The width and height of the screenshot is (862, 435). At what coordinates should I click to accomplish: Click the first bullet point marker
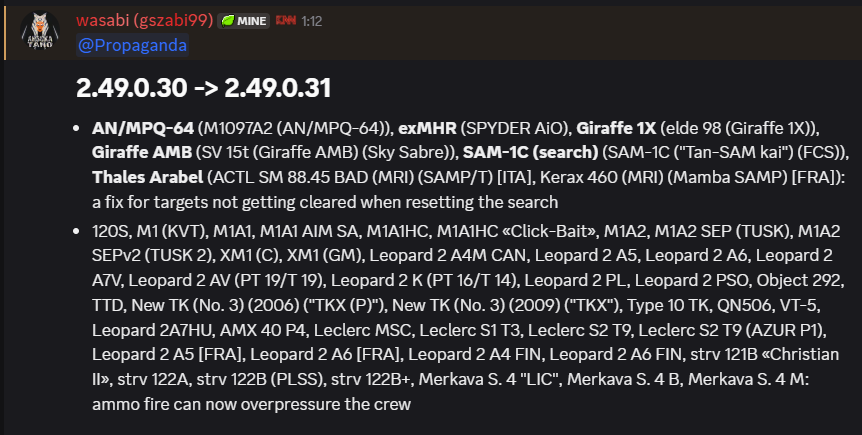point(79,129)
